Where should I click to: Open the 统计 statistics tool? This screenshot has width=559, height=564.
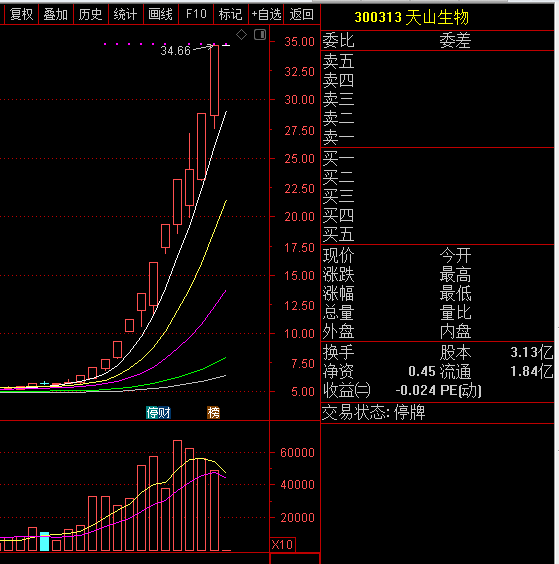[126, 14]
